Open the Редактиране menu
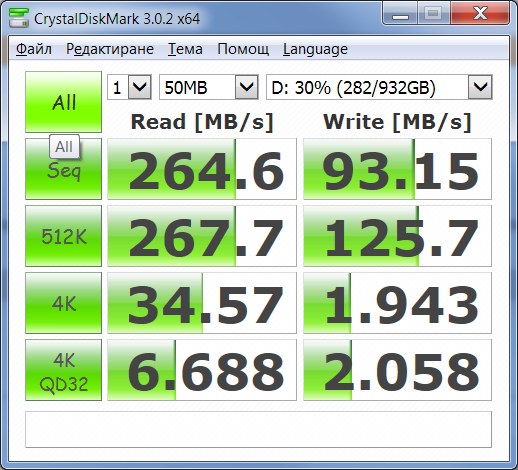 point(110,49)
